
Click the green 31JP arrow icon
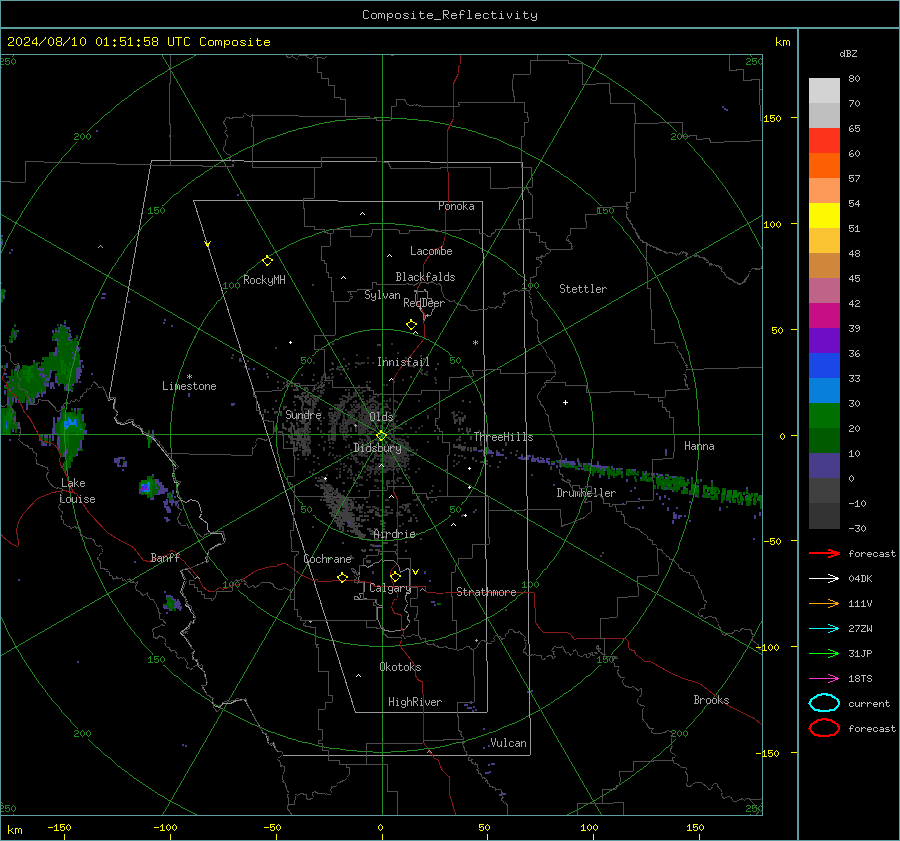824,653
